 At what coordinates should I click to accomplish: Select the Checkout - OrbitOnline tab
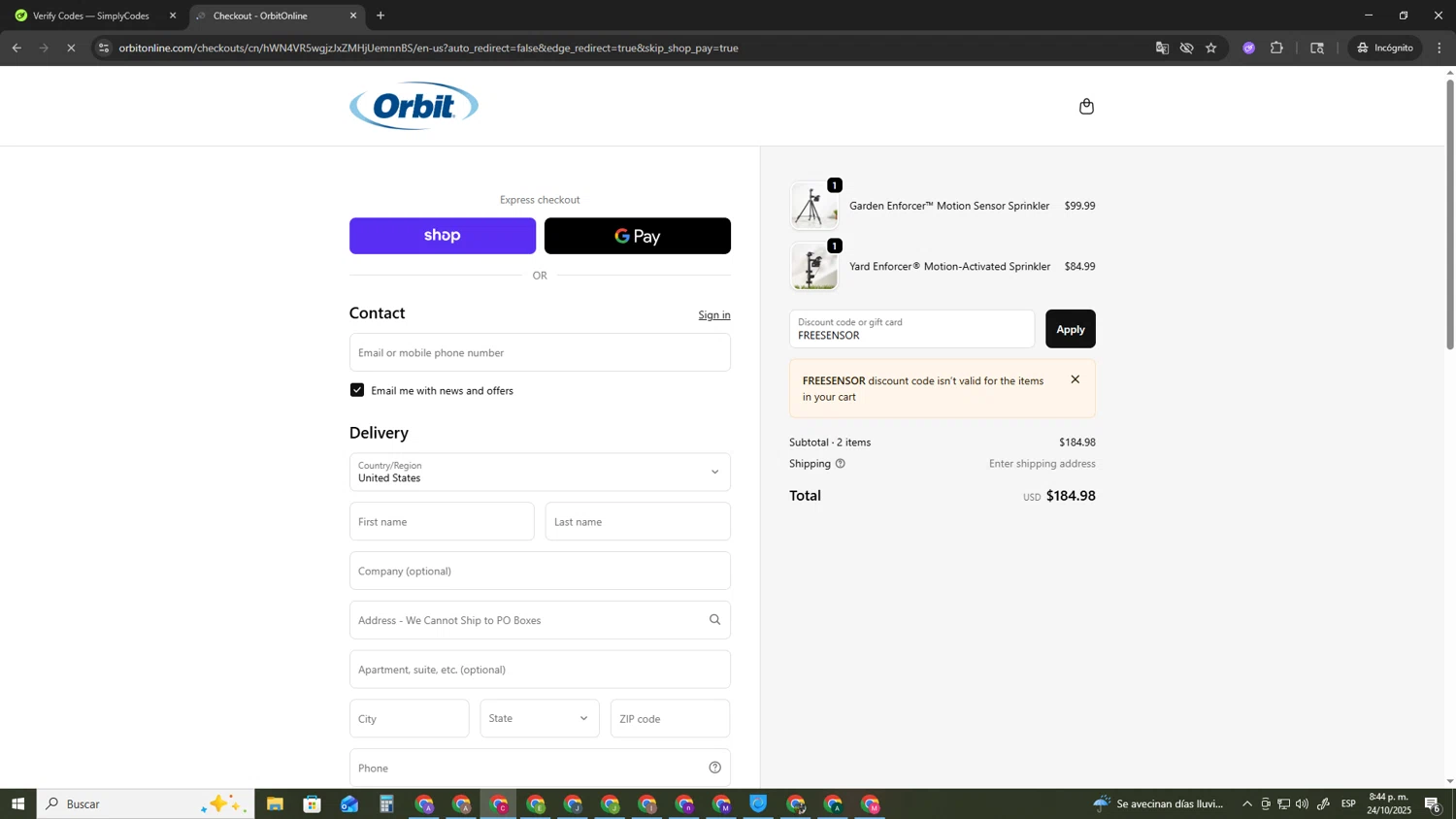click(278, 16)
